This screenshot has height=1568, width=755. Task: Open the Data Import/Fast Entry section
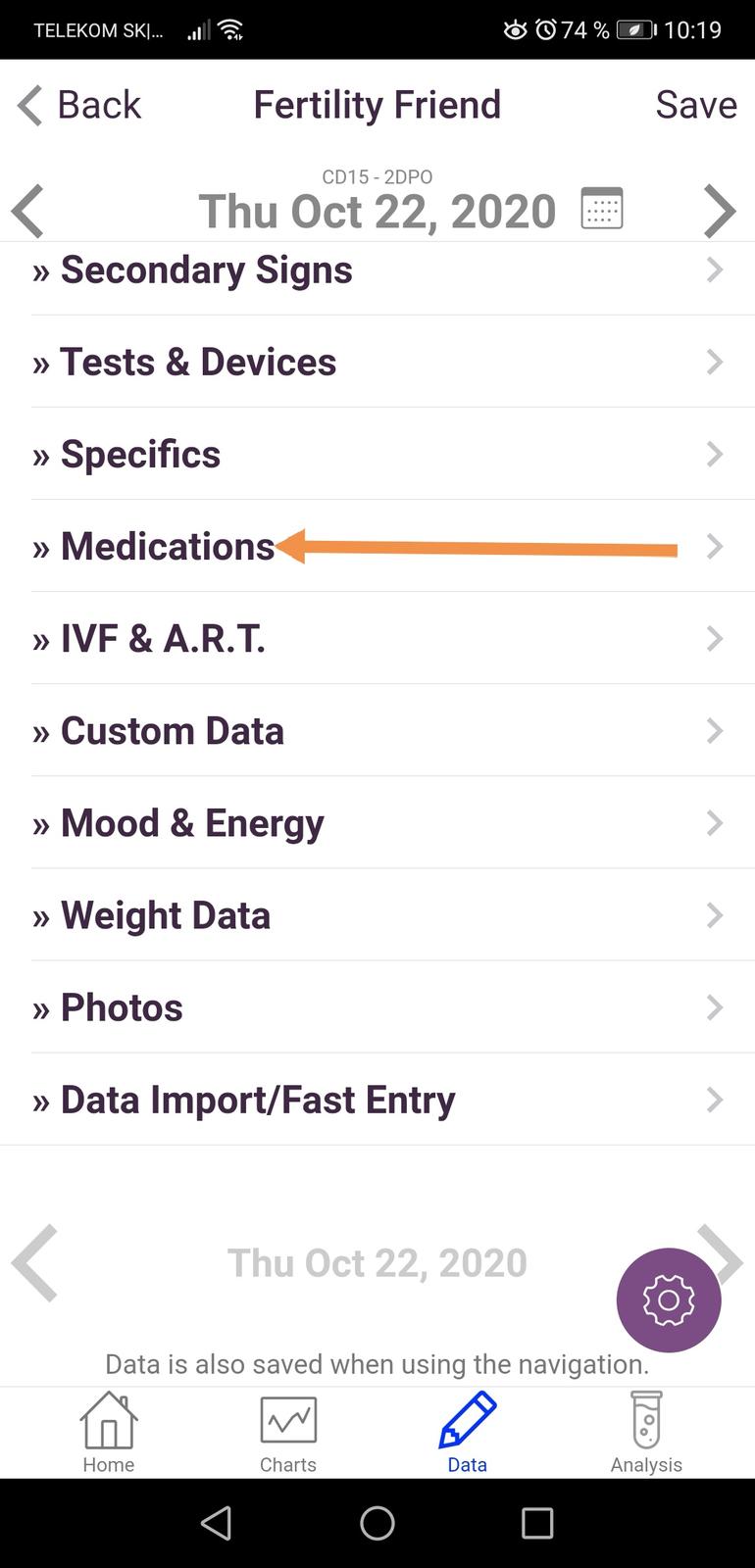tap(377, 1100)
